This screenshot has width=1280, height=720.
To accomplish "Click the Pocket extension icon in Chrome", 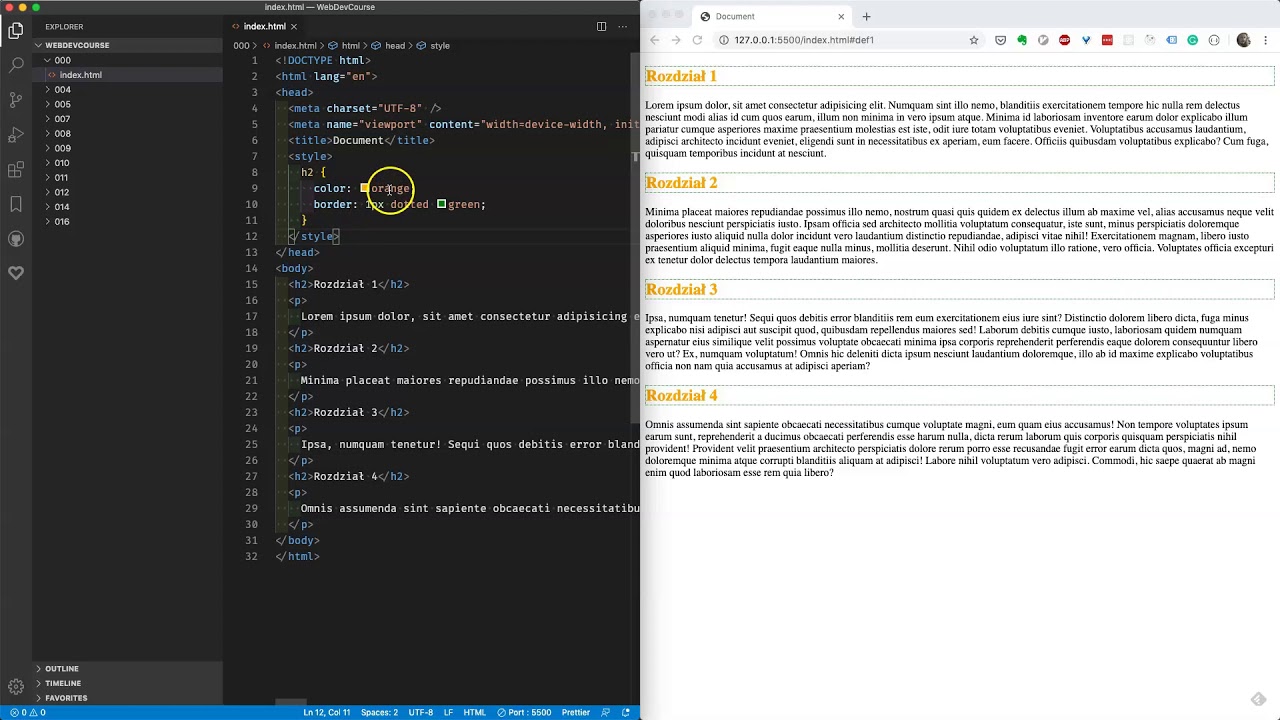I will tap(1000, 40).
